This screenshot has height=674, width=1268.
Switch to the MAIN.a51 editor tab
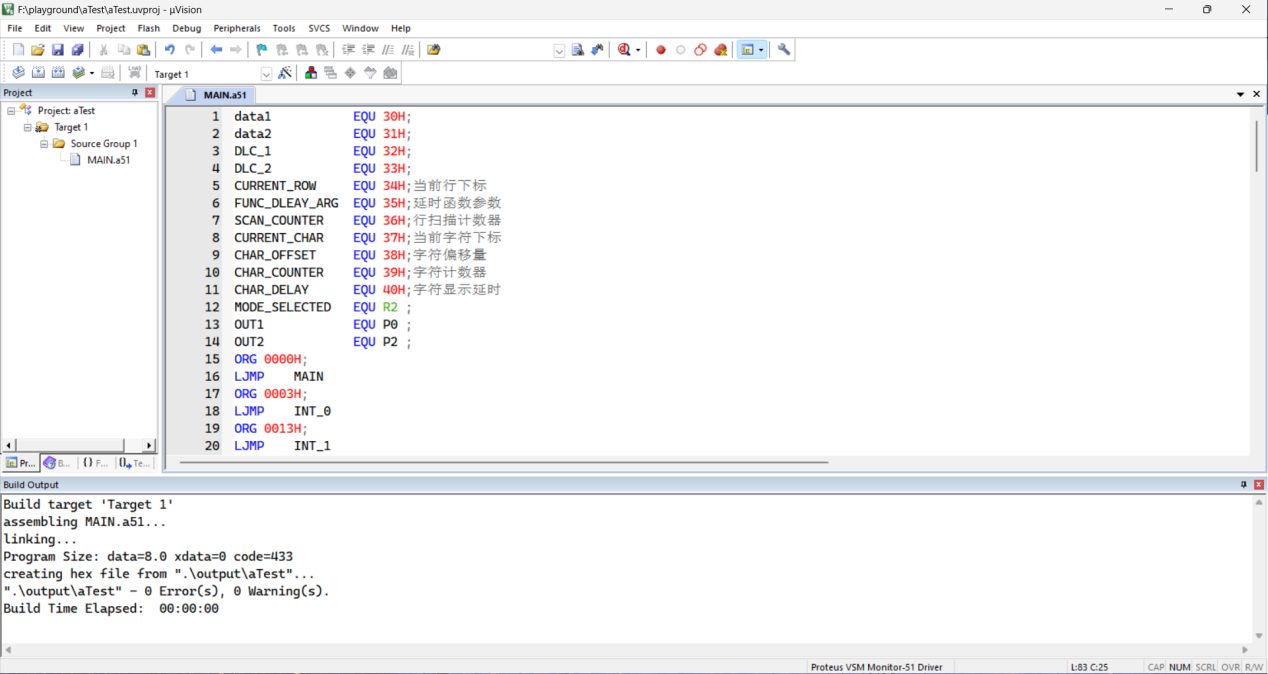(x=217, y=95)
